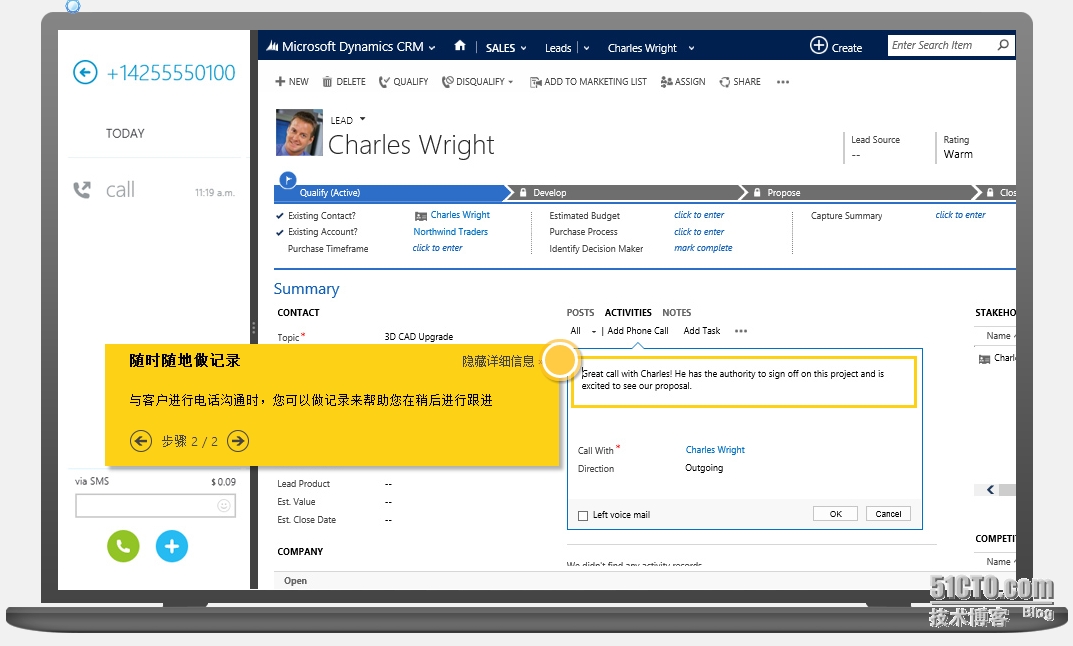Click Add Task link
The image size is (1073, 646).
pos(701,331)
